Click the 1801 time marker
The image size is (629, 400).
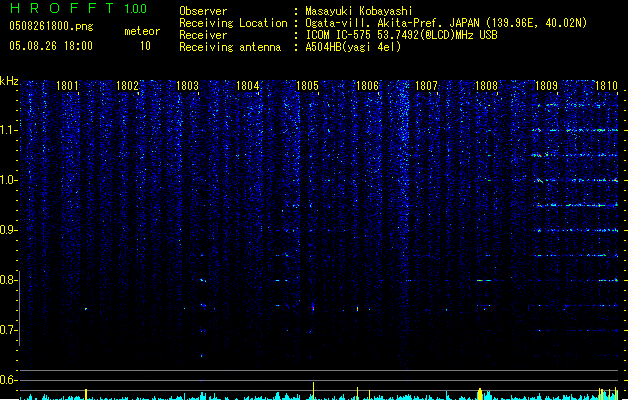67,86
